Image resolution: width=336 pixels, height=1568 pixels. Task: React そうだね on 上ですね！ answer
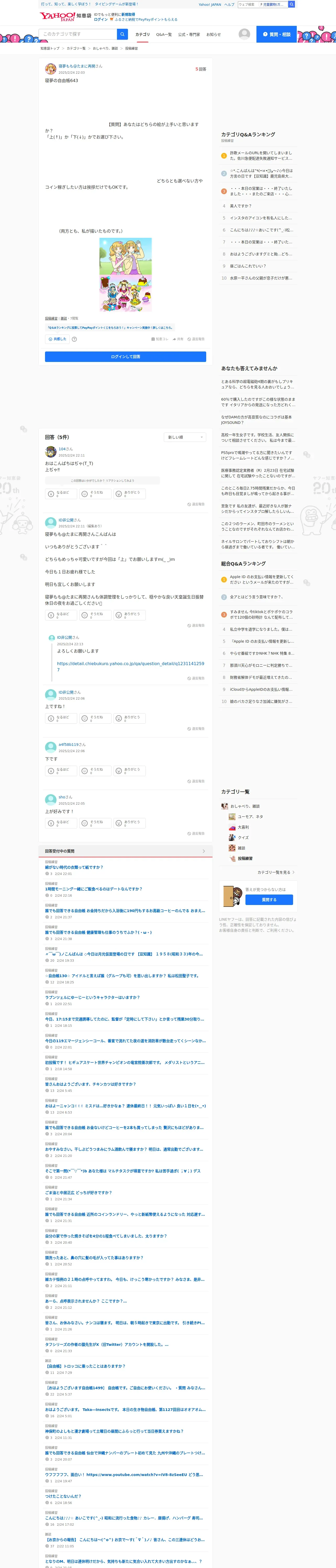click(96, 718)
